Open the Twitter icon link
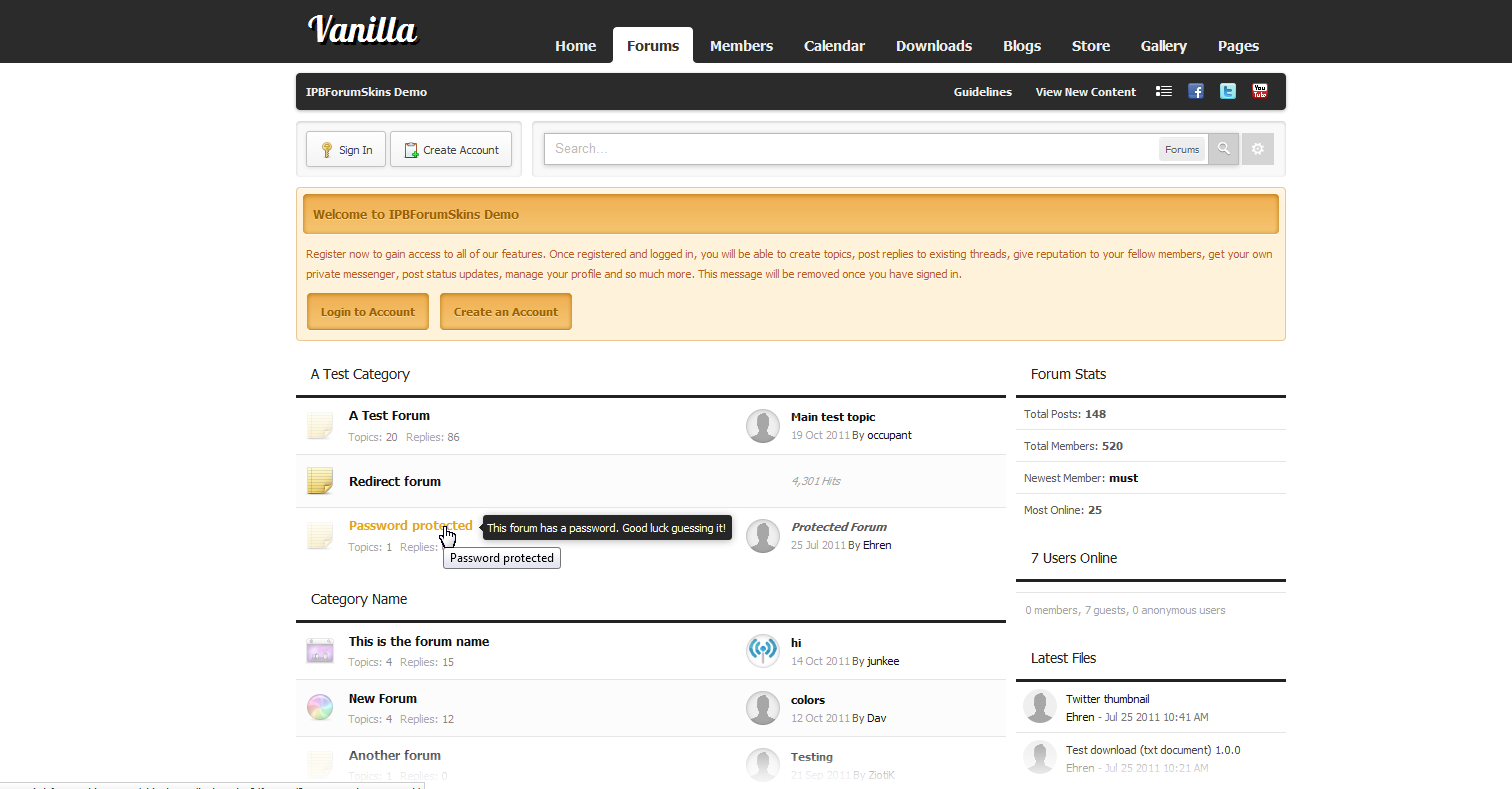1512x789 pixels. click(1228, 91)
